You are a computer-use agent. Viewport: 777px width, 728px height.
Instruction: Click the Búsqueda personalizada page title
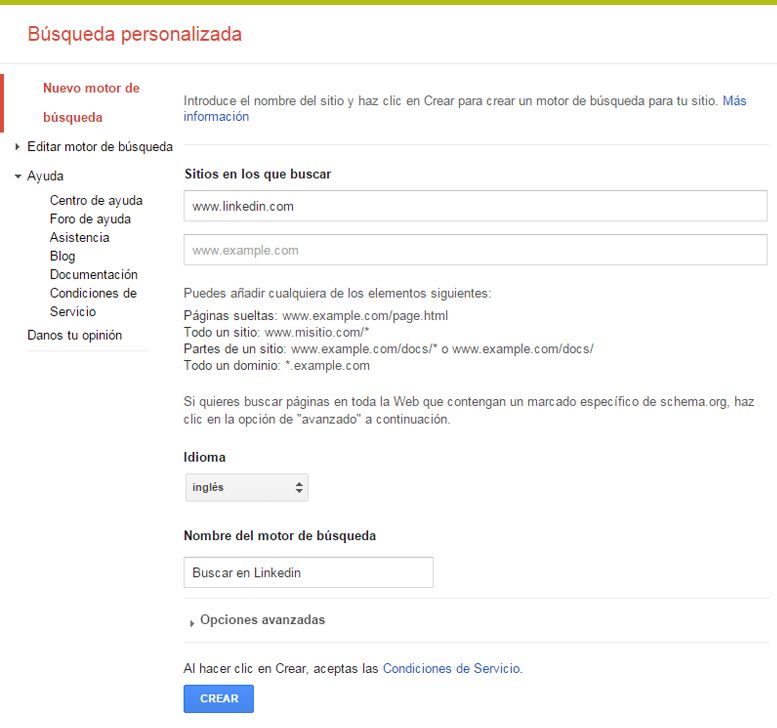click(134, 35)
